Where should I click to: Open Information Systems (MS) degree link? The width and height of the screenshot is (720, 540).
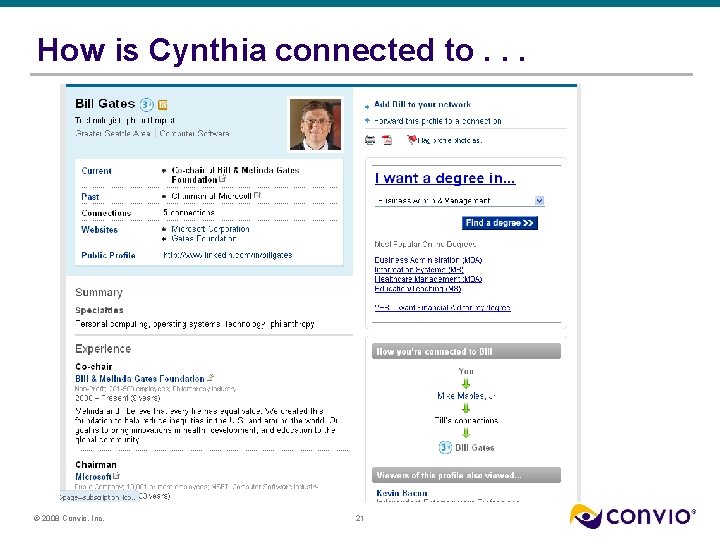point(419,270)
